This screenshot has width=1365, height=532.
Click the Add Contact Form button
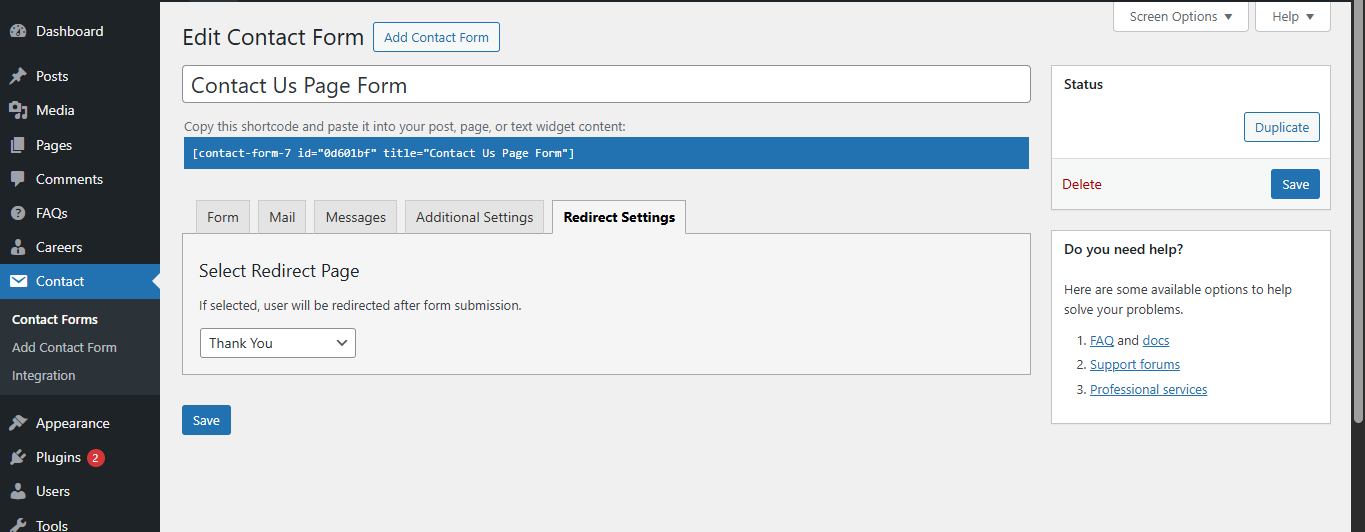click(x=436, y=37)
